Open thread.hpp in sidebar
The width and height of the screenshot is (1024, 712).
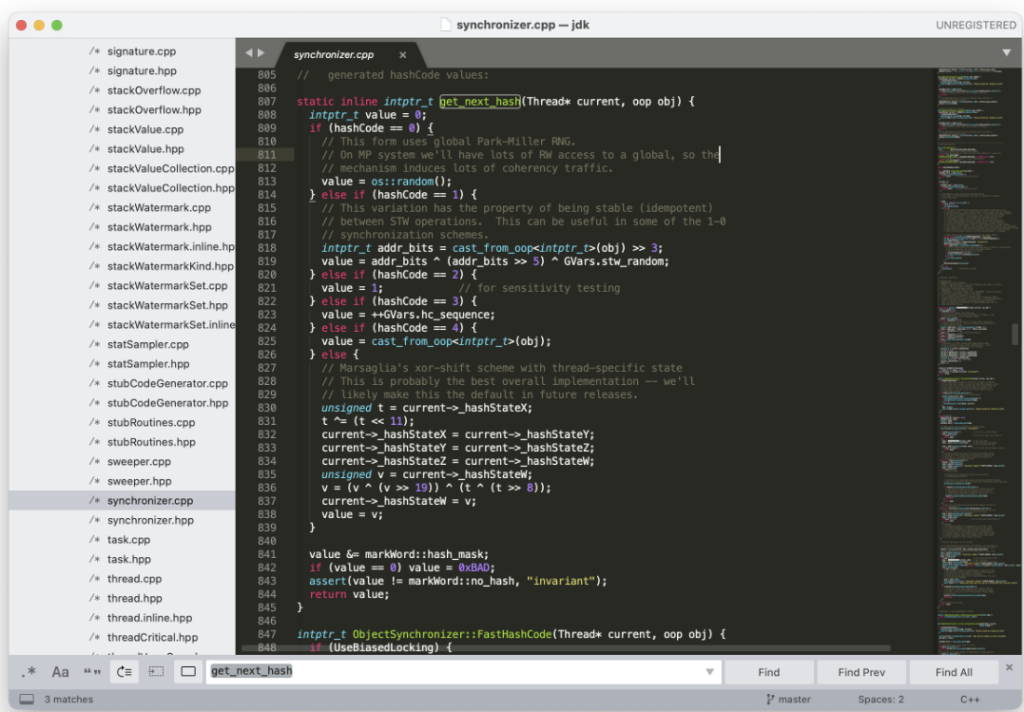click(135, 598)
